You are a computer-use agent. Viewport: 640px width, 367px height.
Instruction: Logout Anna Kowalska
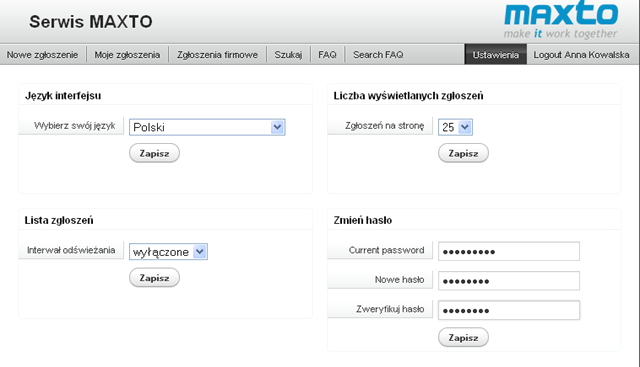pyautogui.click(x=581, y=55)
